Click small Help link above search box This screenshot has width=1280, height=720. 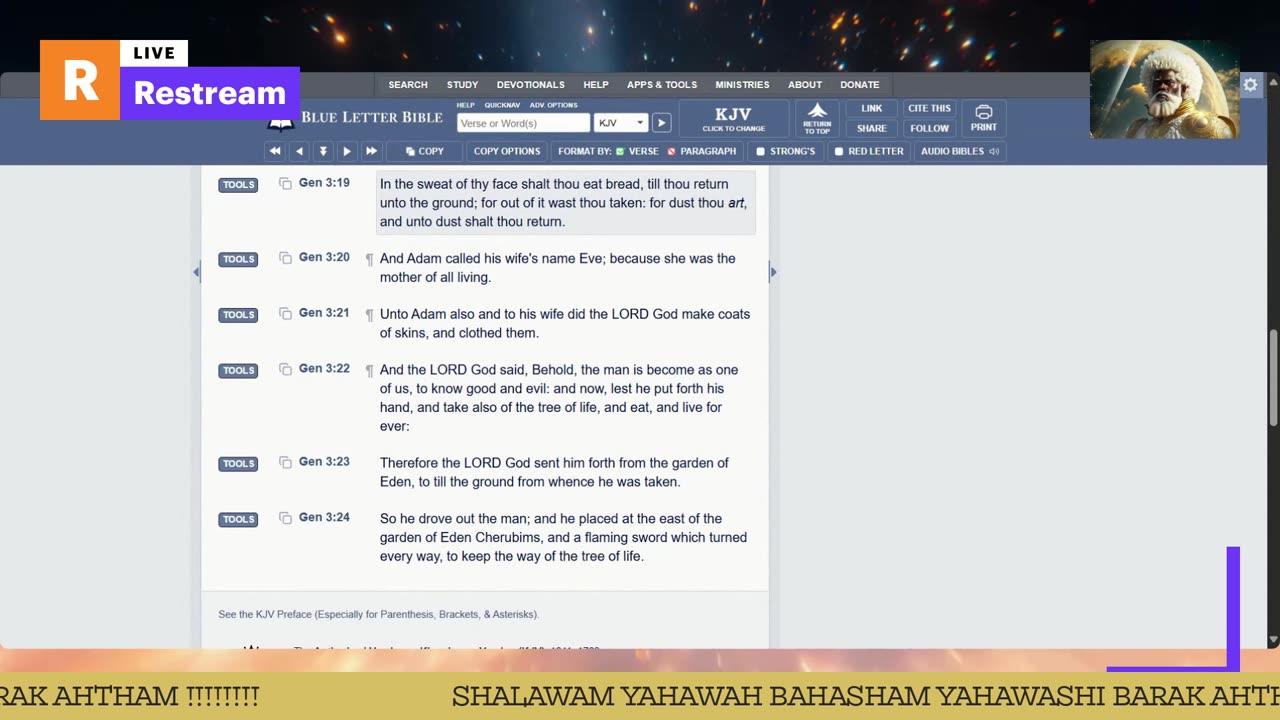tap(466, 105)
